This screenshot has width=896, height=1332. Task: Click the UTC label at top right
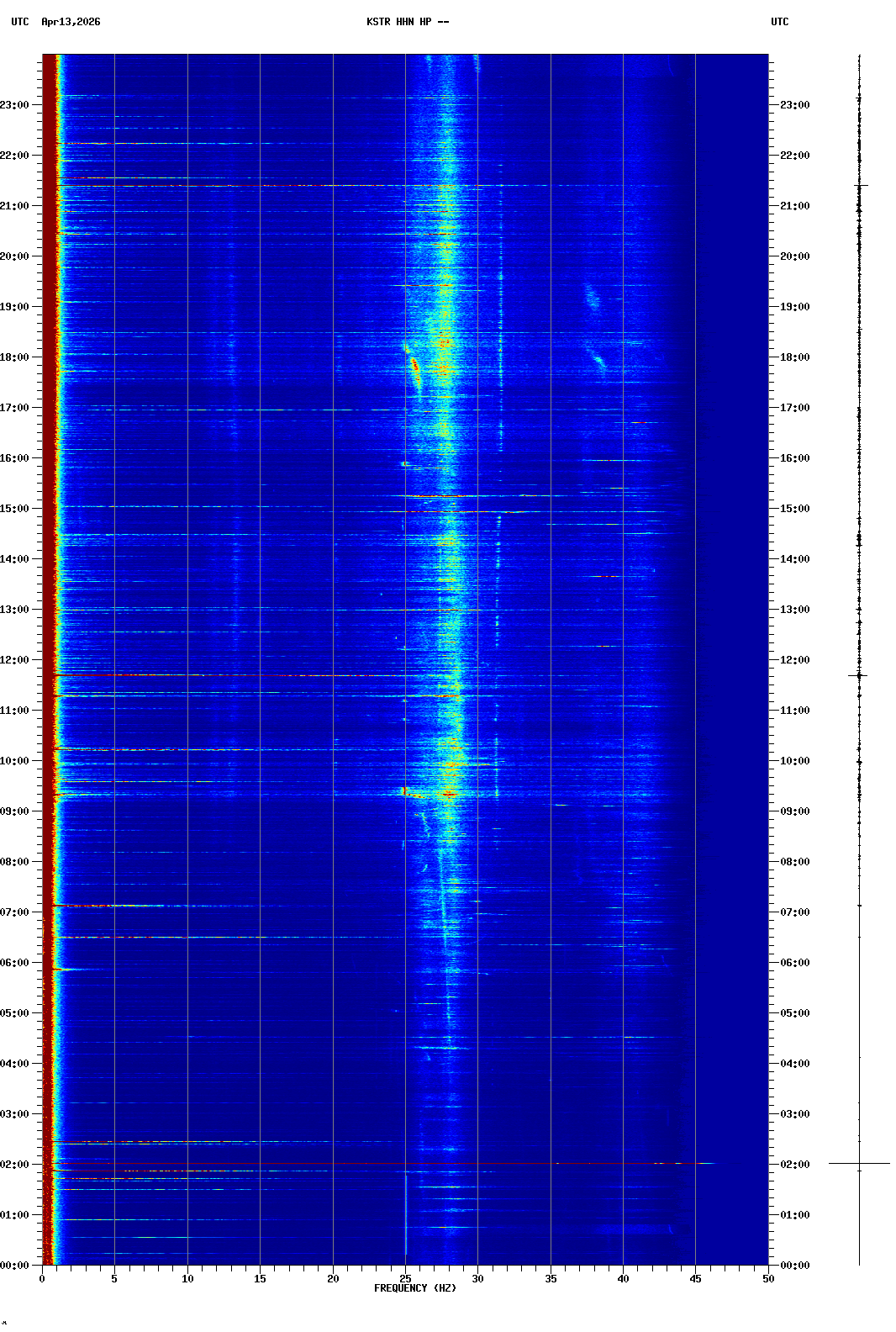[779, 22]
